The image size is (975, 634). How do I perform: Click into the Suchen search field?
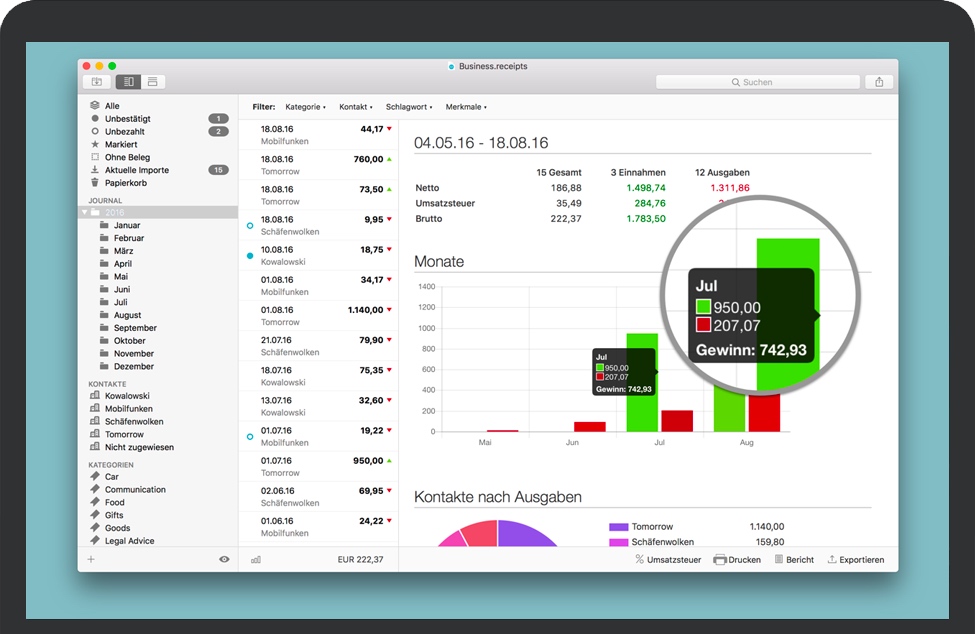757,82
